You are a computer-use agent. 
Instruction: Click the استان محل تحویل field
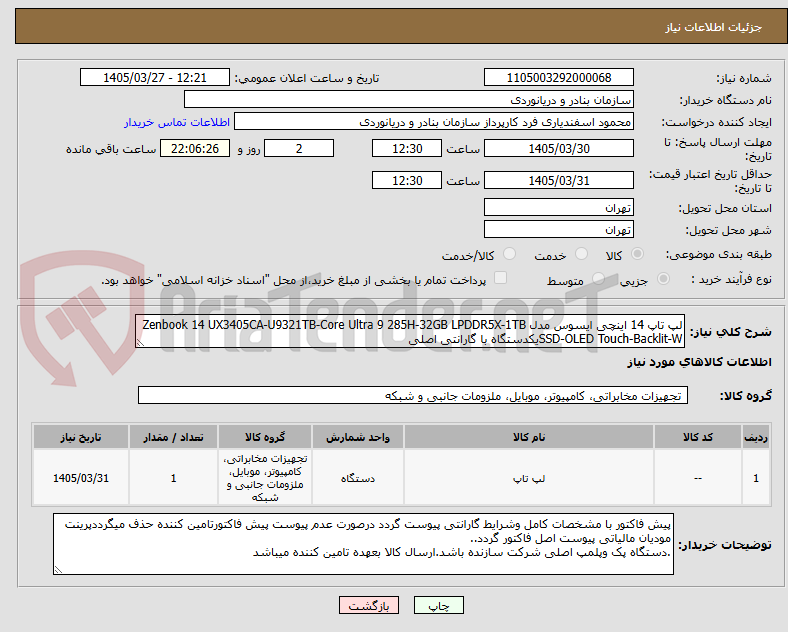click(x=558, y=207)
